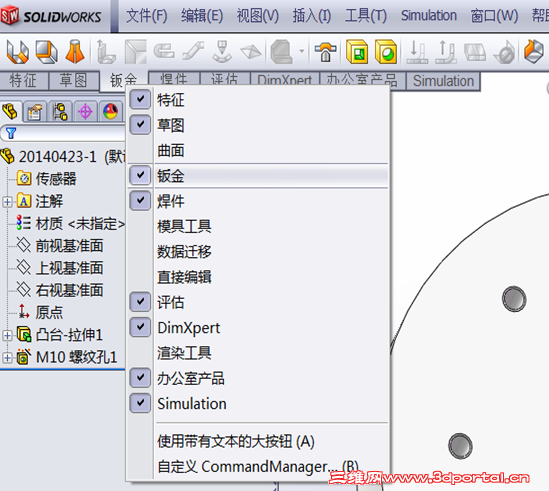
Task: Open the 视图(V) menu
Action: pos(257,16)
